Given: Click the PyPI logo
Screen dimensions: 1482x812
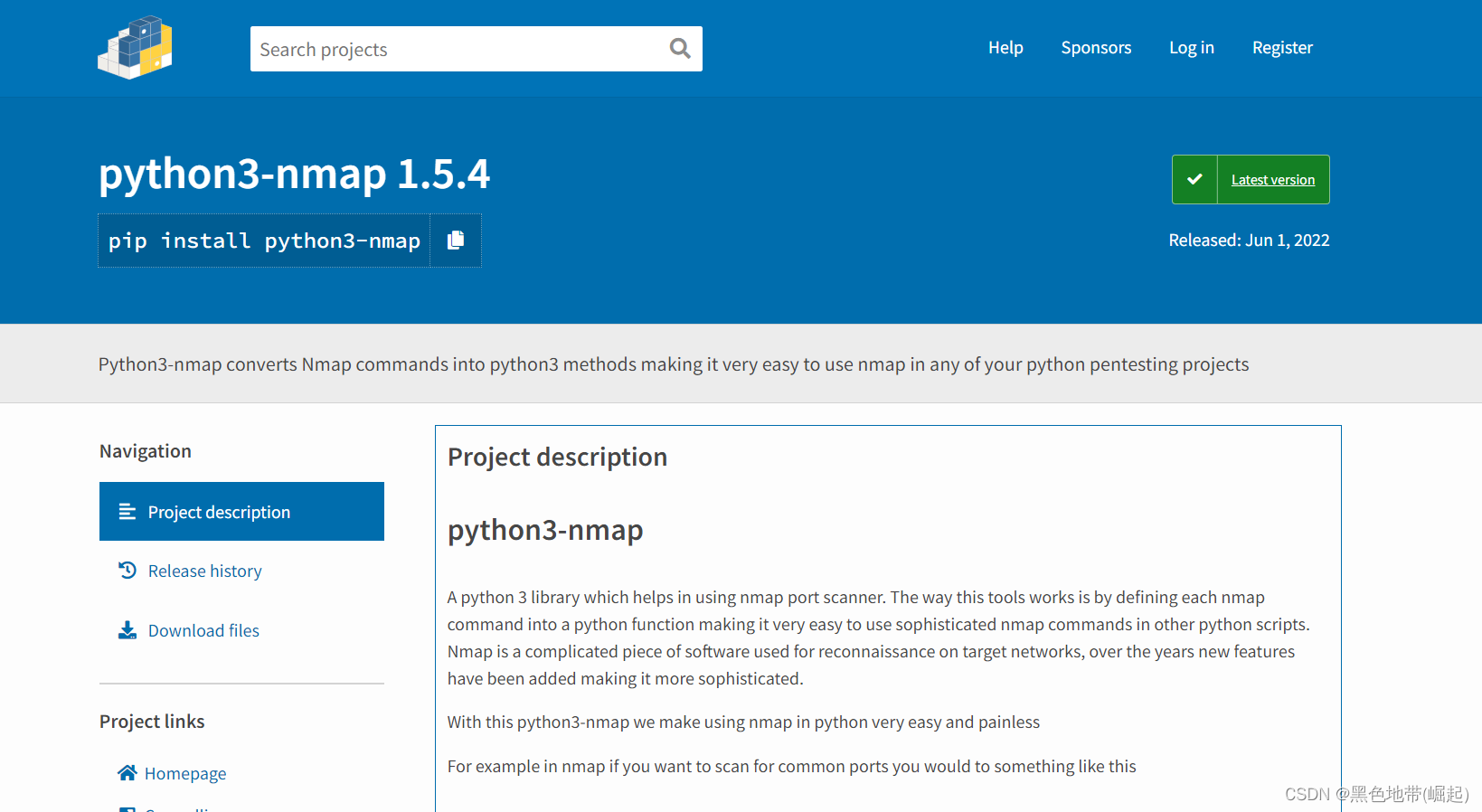Looking at the screenshot, I should (135, 47).
